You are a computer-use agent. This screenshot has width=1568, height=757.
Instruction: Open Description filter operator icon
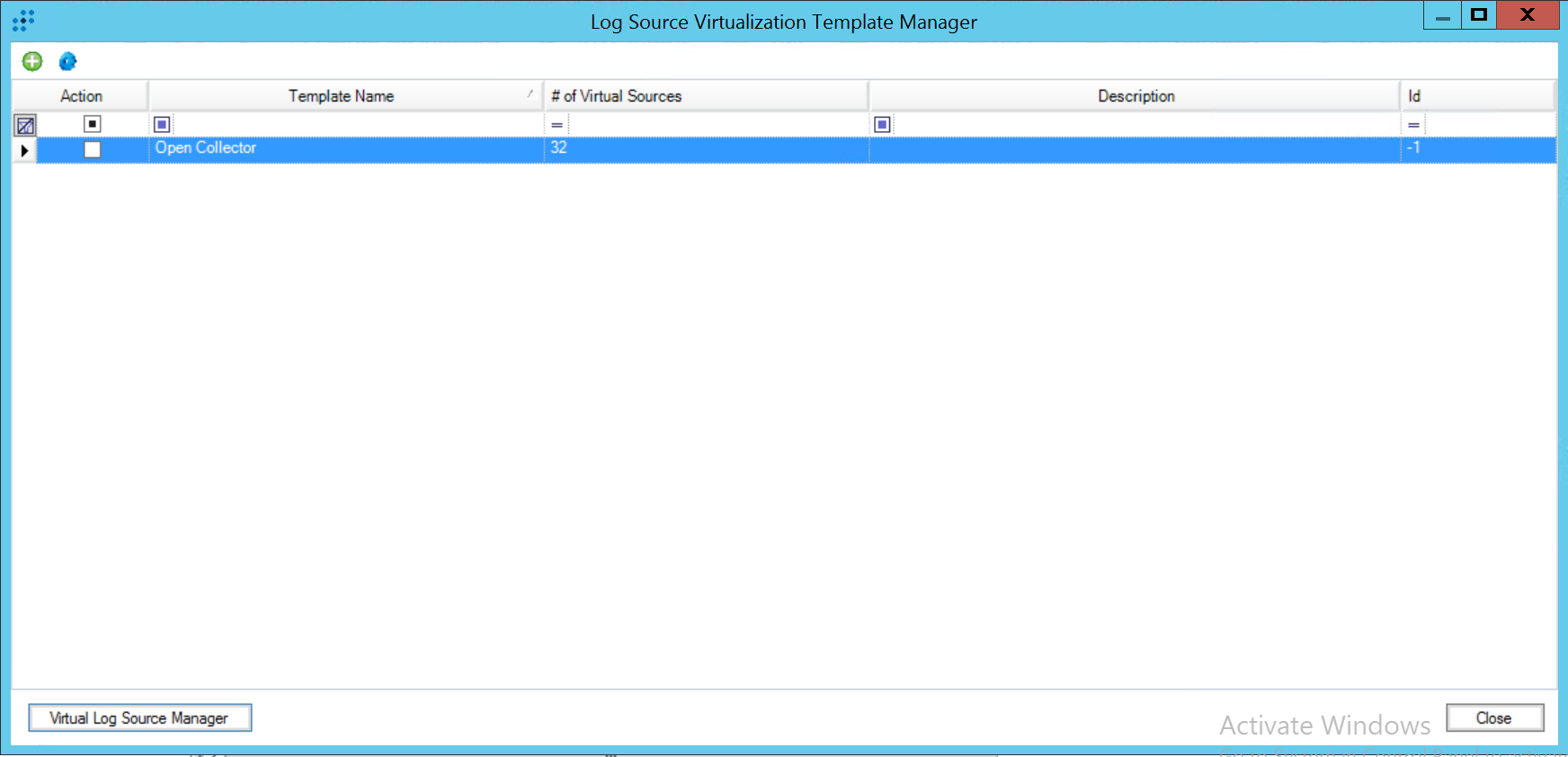tap(882, 125)
